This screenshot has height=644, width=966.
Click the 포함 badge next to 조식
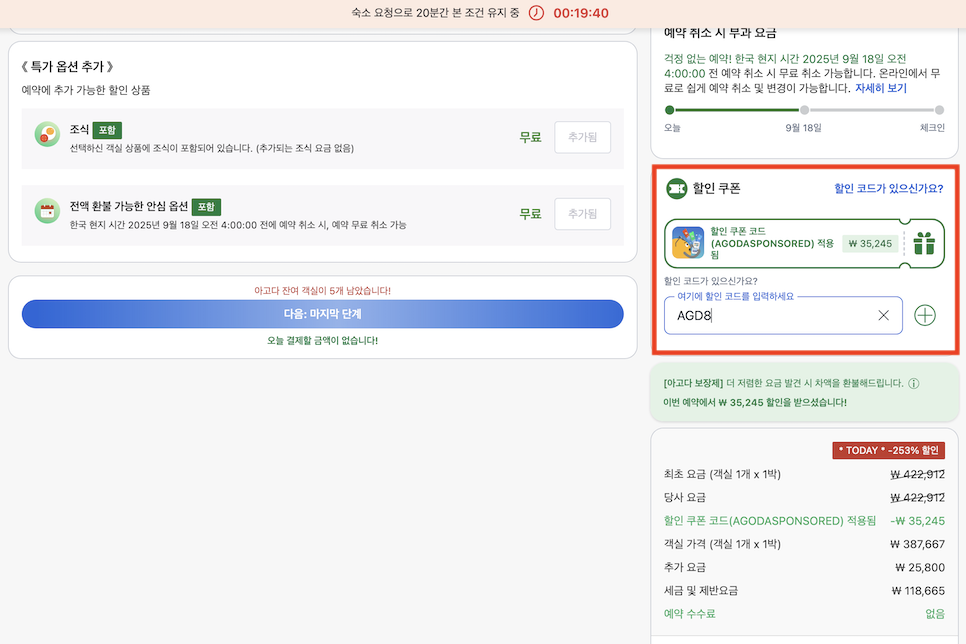107,130
